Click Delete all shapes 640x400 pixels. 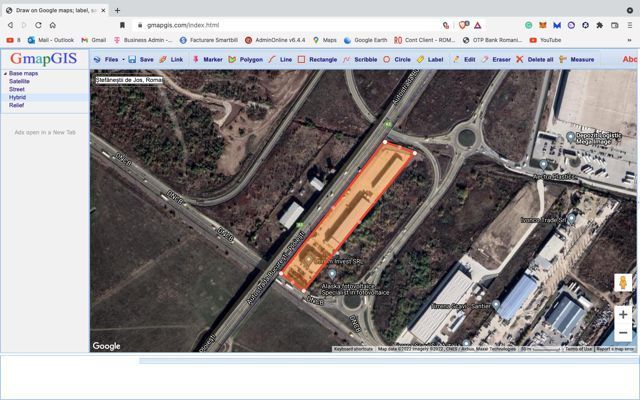pyautogui.click(x=534, y=60)
